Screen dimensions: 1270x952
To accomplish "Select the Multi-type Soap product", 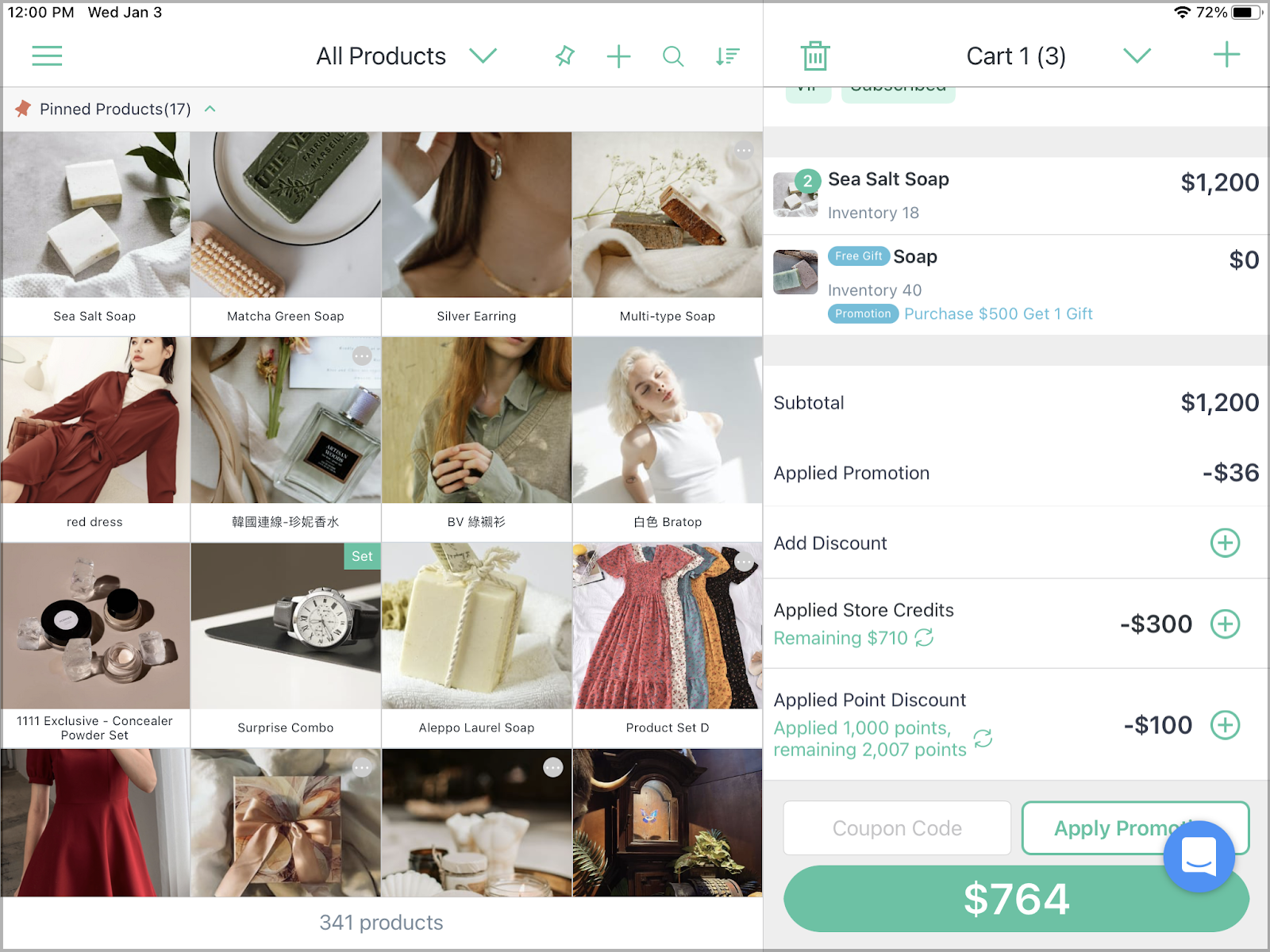I will [668, 233].
